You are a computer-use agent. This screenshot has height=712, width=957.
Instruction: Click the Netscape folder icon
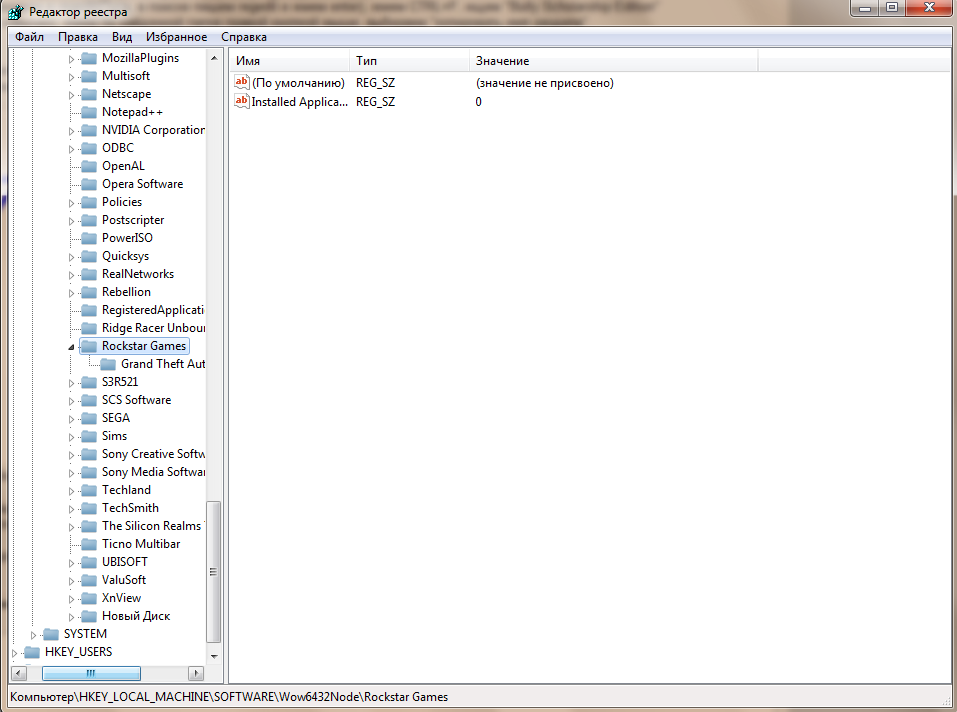click(89, 94)
